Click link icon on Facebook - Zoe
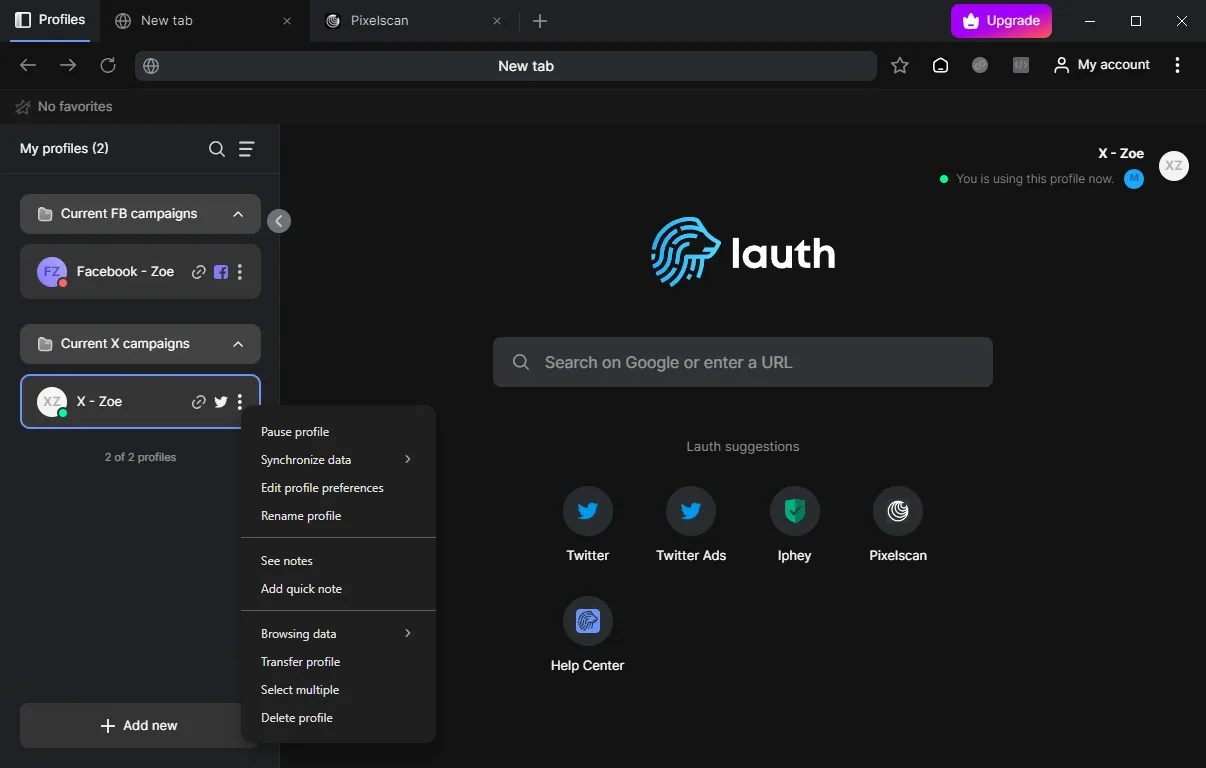Screen dimensions: 1206x768 point(199,272)
